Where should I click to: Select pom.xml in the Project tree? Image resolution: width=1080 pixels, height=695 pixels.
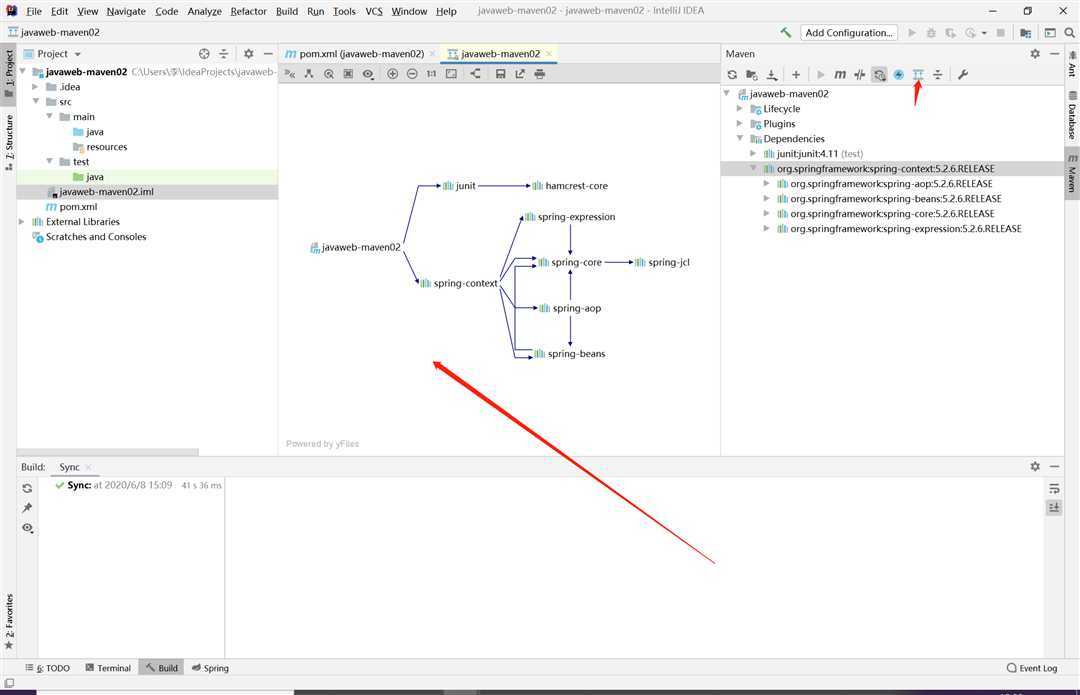click(x=78, y=207)
